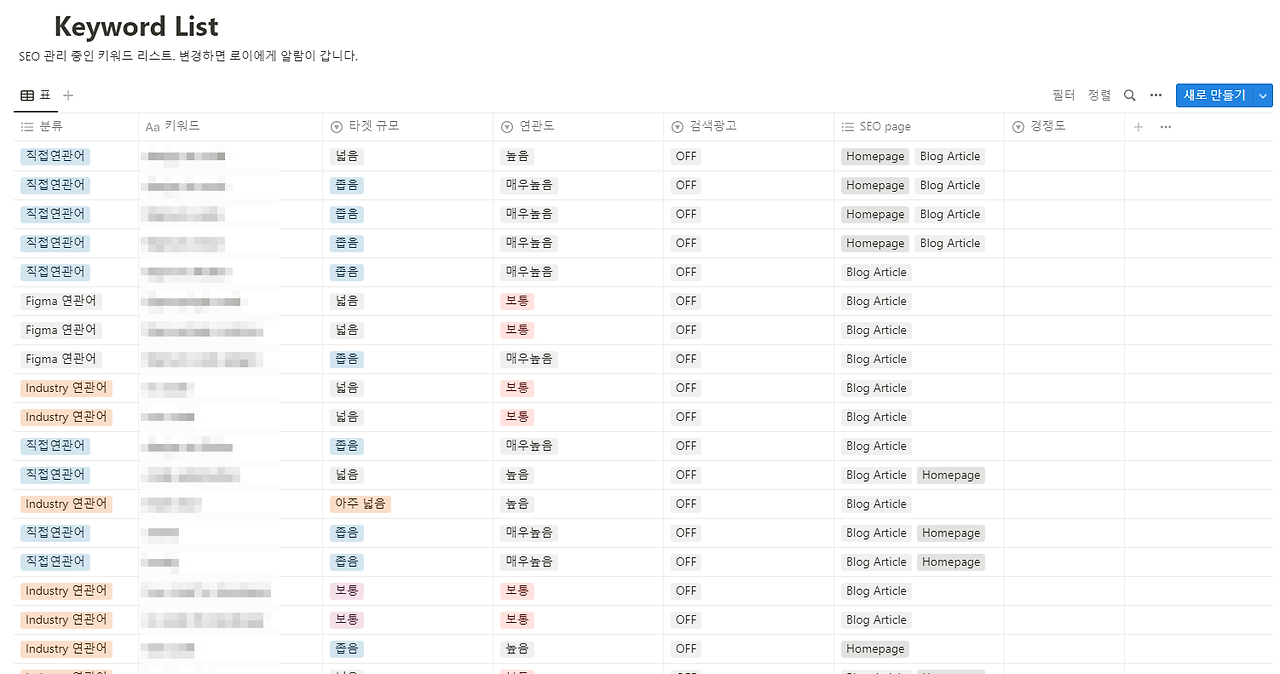Open the 검색광고 column header
Image resolution: width=1280 pixels, height=674 pixels.
point(748,127)
